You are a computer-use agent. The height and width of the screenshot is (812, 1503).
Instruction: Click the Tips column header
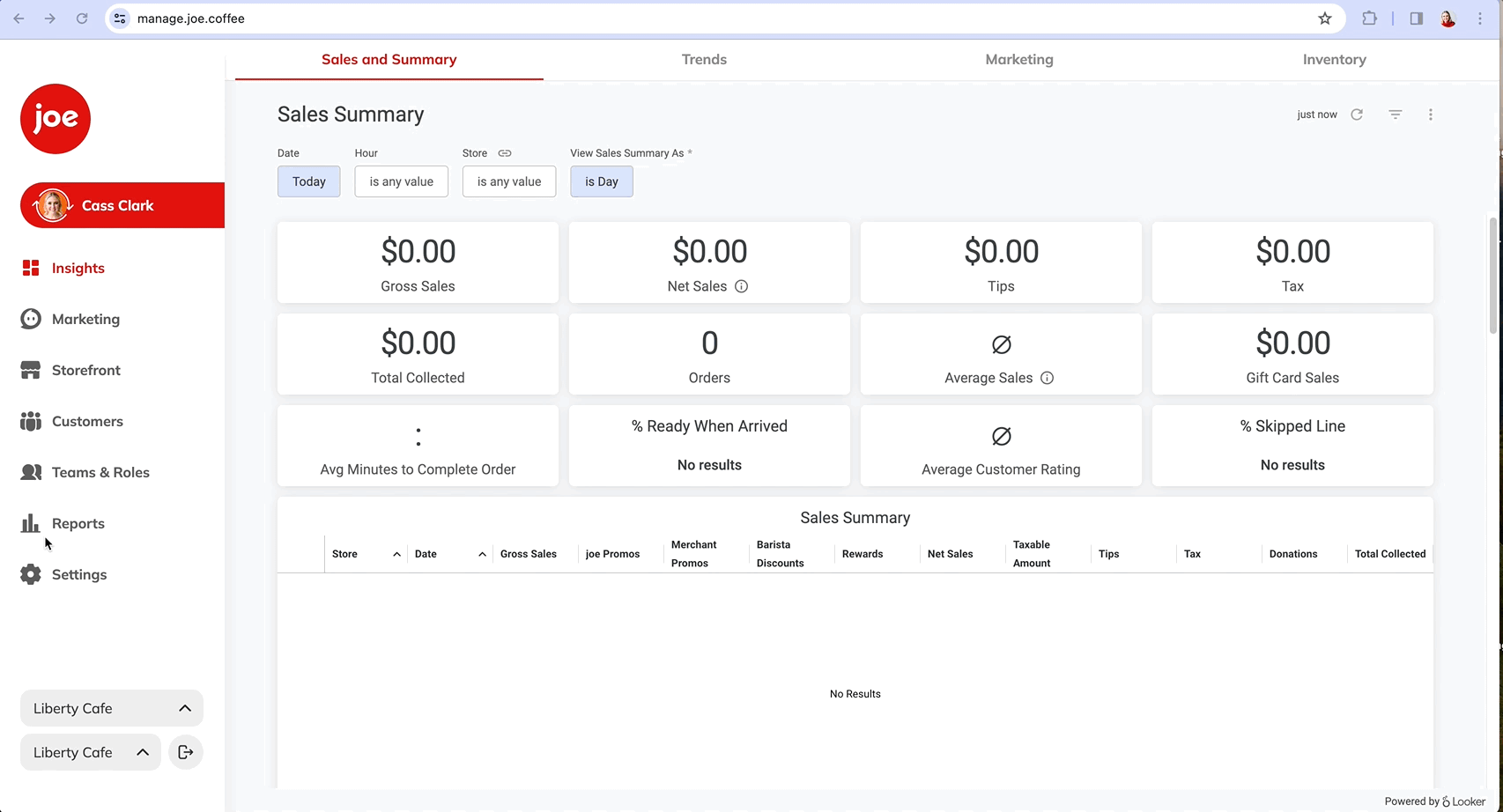click(x=1109, y=554)
